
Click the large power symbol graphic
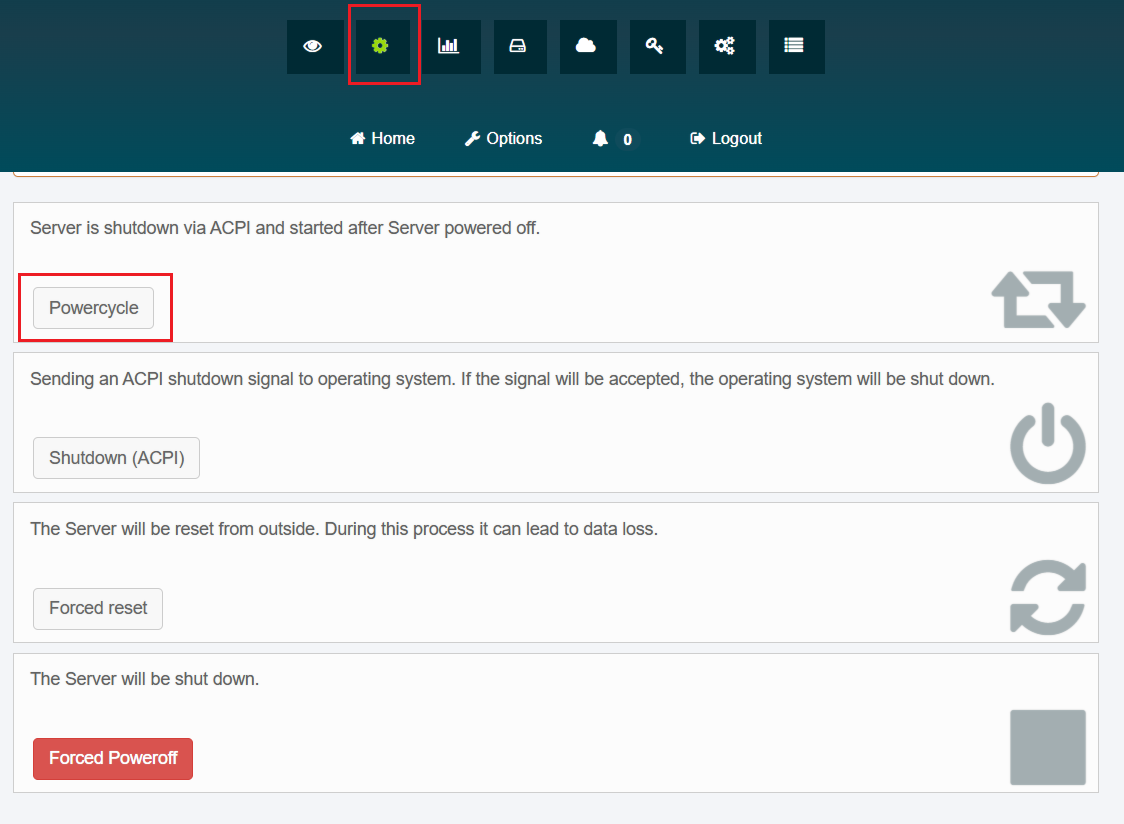1047,445
